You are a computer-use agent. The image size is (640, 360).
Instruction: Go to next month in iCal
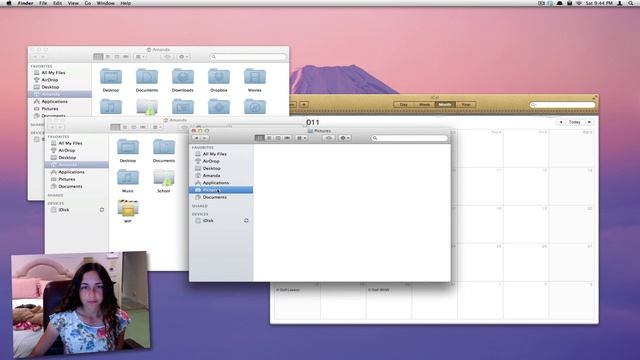coord(589,122)
